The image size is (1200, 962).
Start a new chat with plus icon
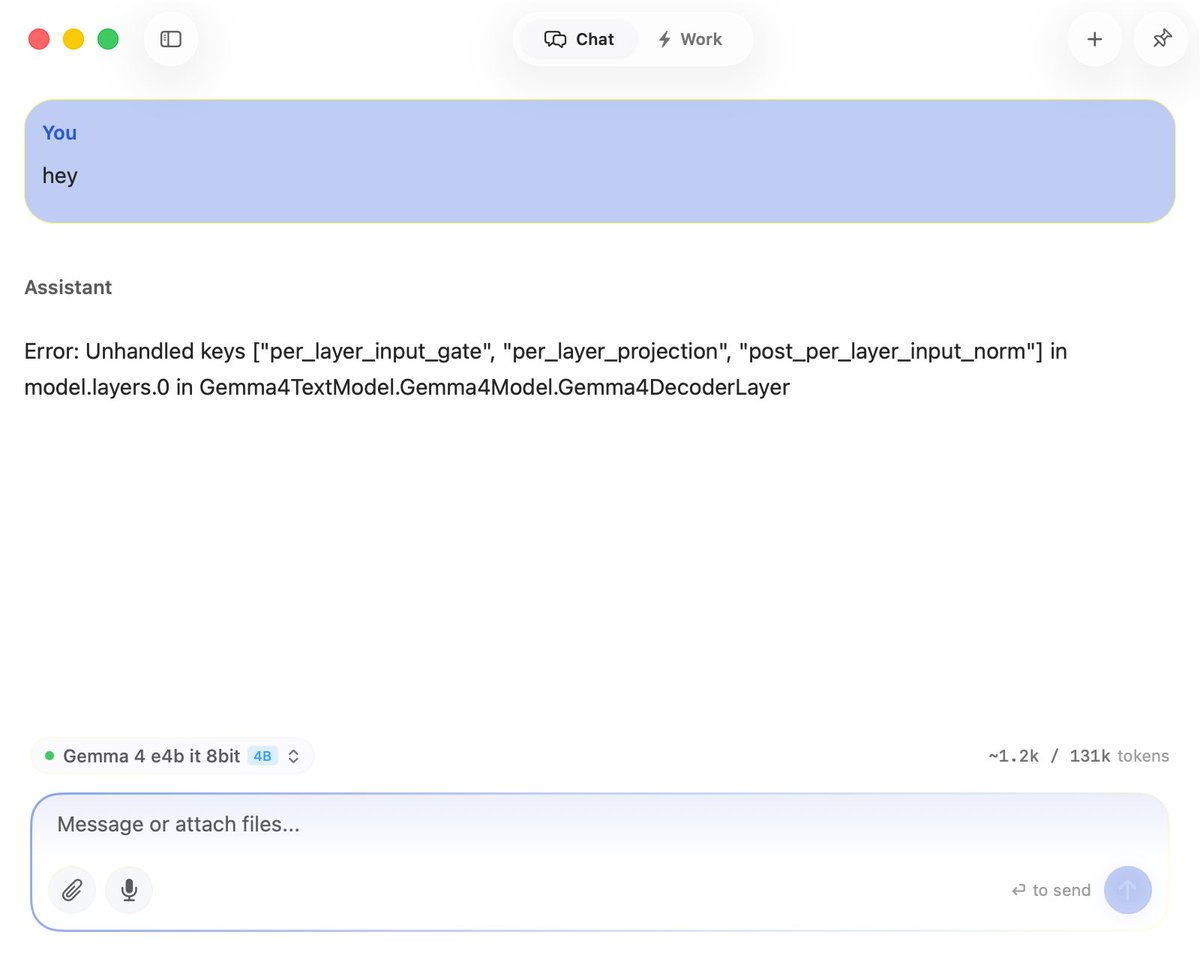pos(1095,39)
